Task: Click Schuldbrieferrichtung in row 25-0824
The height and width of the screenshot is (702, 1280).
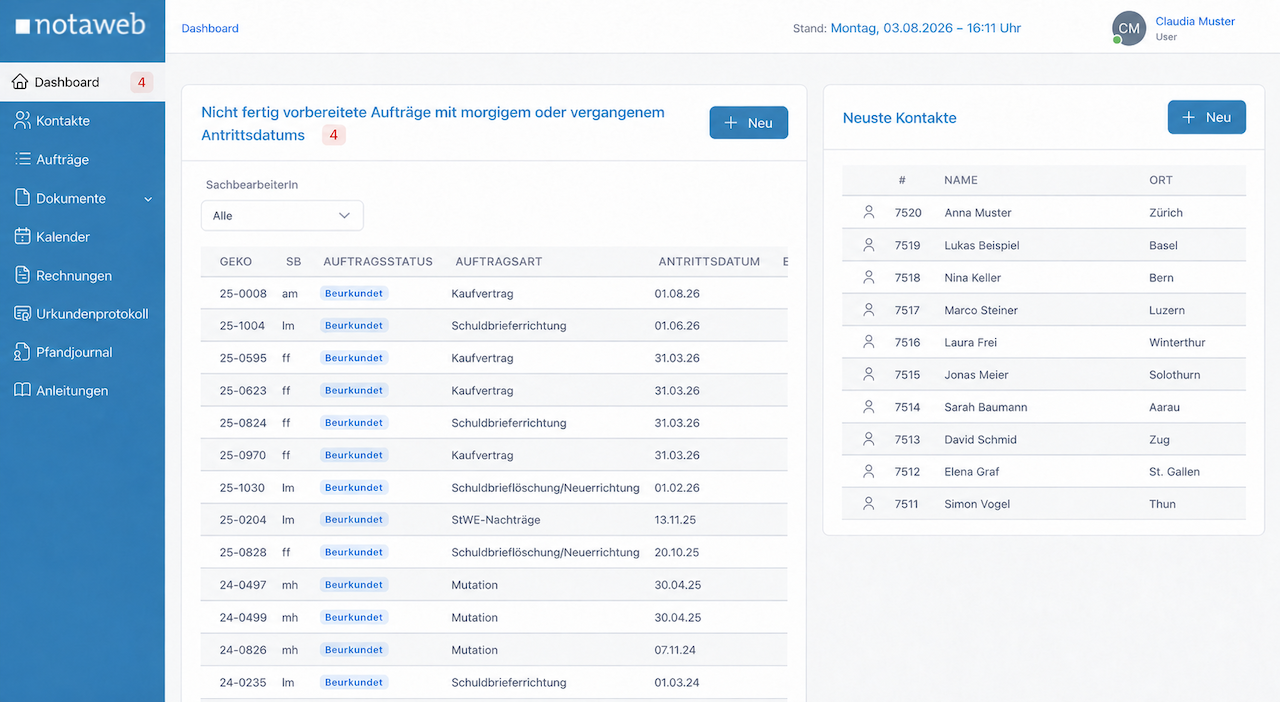Action: (509, 423)
